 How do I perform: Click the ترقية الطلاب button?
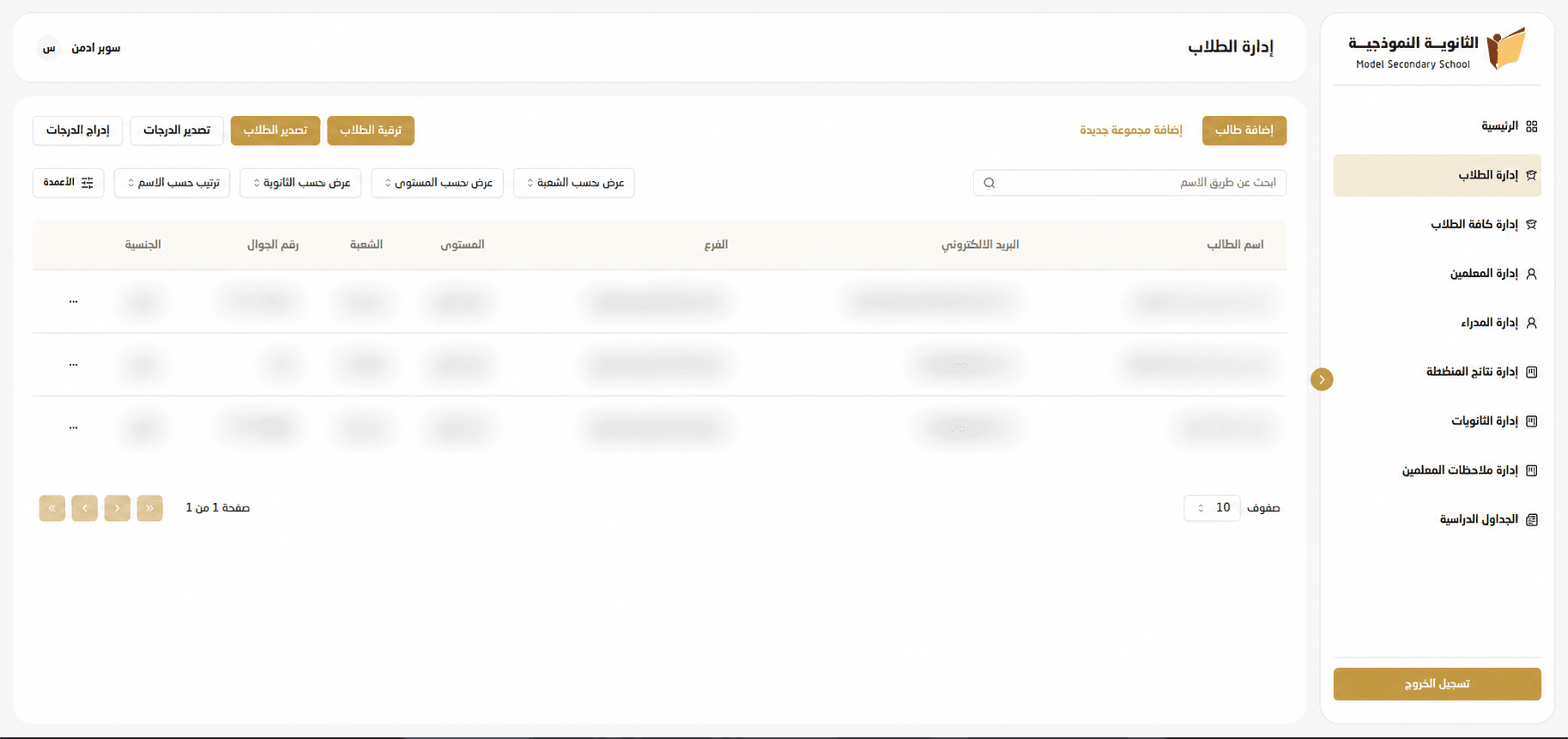pos(371,130)
